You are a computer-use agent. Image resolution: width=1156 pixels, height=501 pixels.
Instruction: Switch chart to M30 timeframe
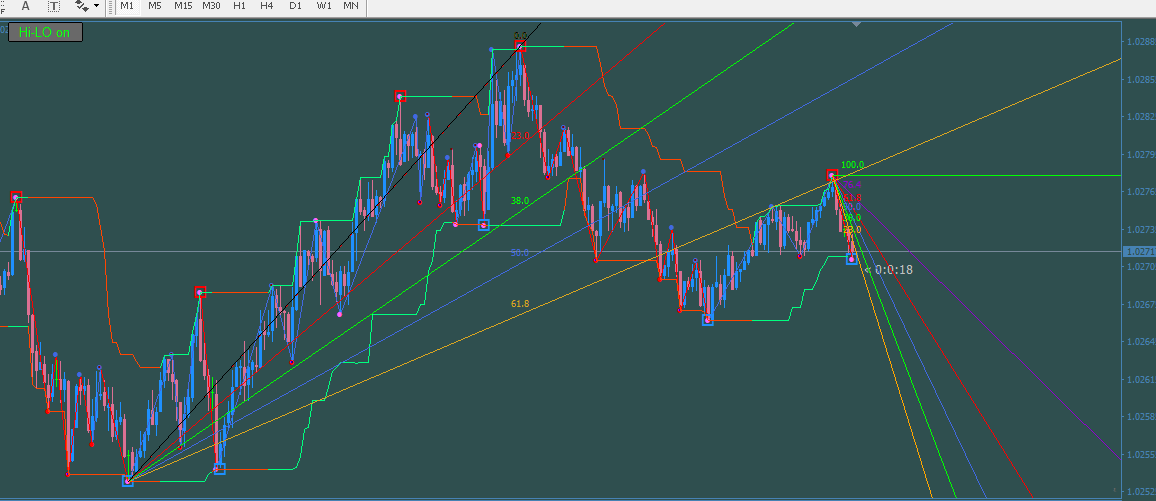click(x=212, y=6)
